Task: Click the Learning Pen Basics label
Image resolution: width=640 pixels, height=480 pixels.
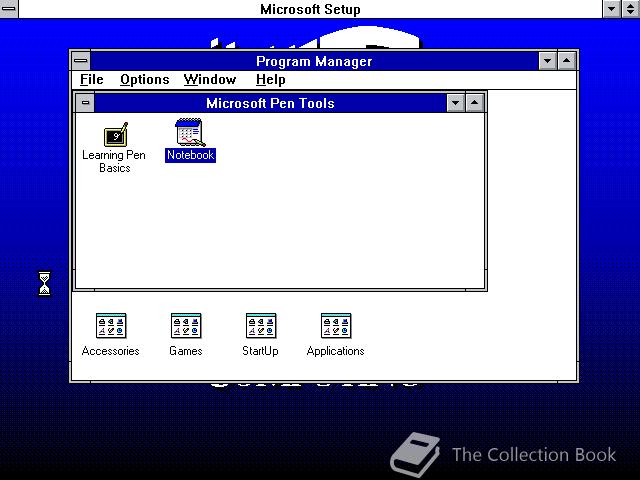Action: pyautogui.click(x=114, y=161)
